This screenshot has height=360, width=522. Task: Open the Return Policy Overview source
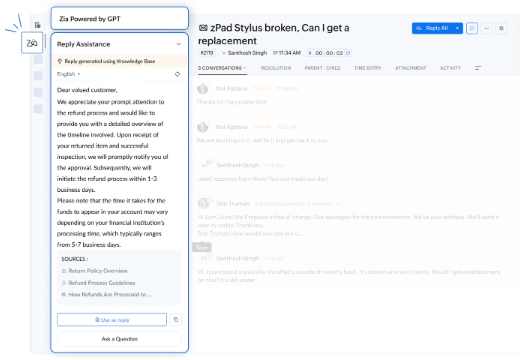coord(94,271)
